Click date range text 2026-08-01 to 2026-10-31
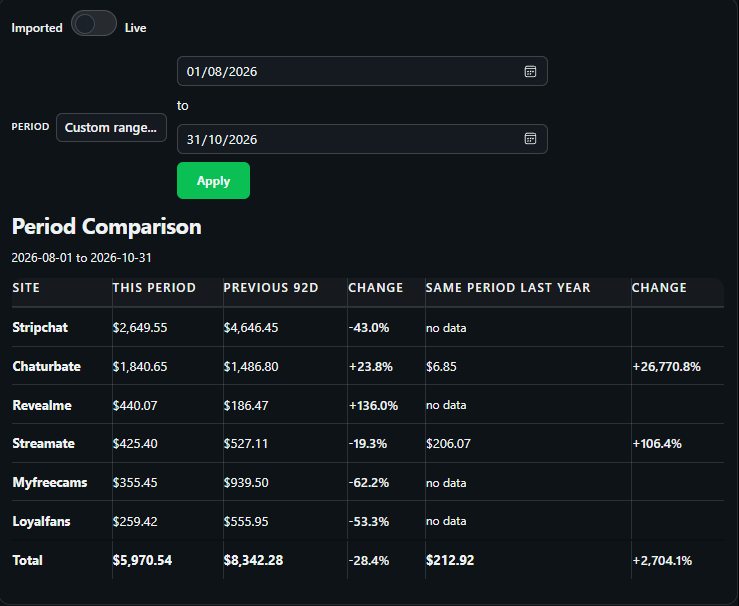 tap(82, 258)
